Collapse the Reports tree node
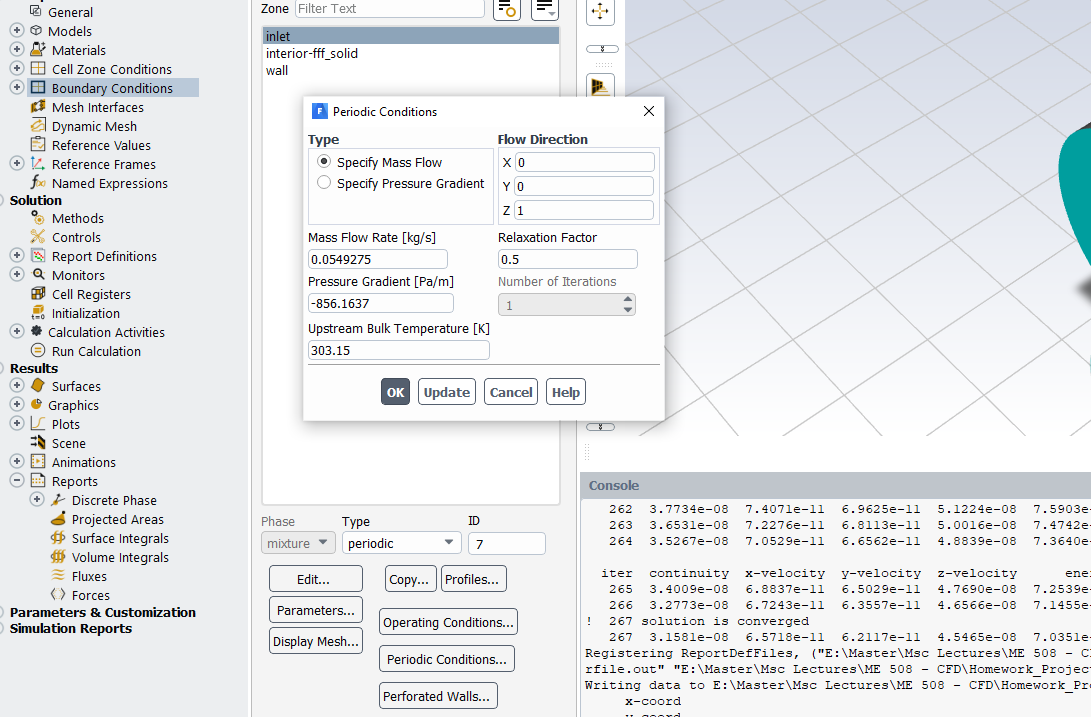 17,481
